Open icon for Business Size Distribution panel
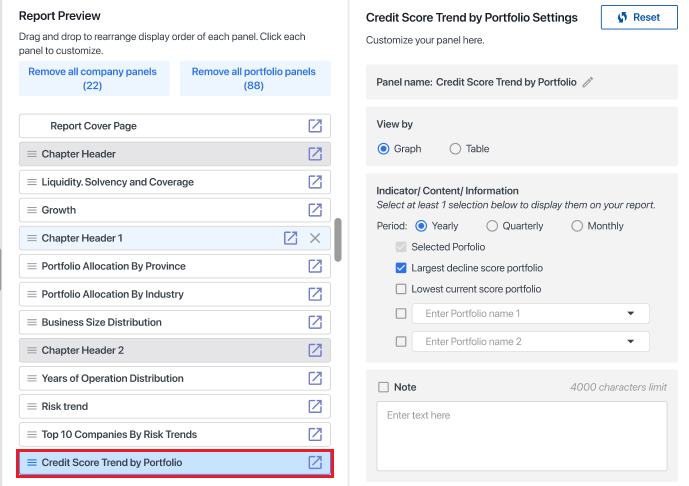Image resolution: width=689 pixels, height=486 pixels. click(x=315, y=322)
